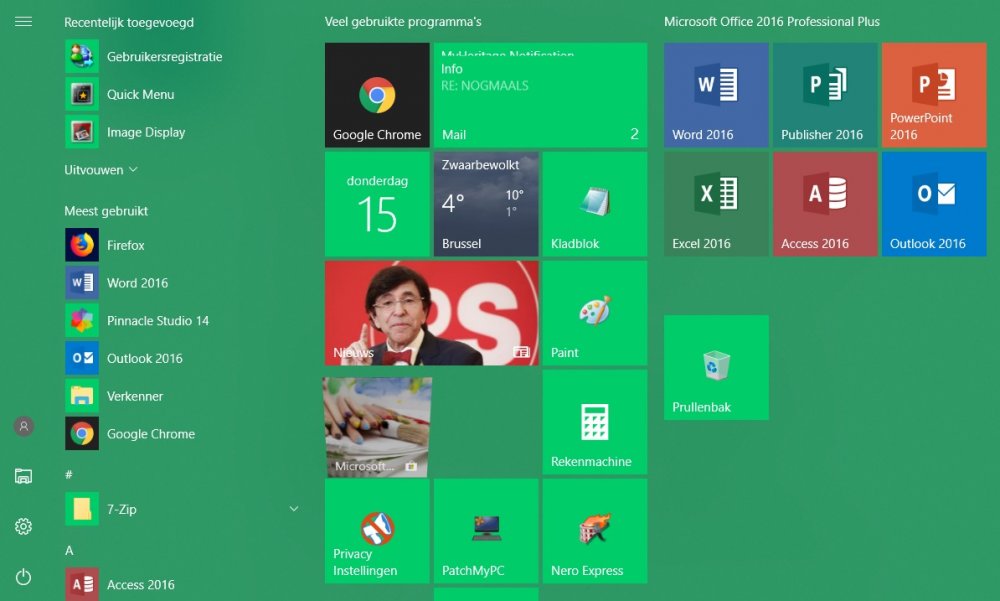Open the Mail live tile
1000x601 pixels.
[x=540, y=95]
